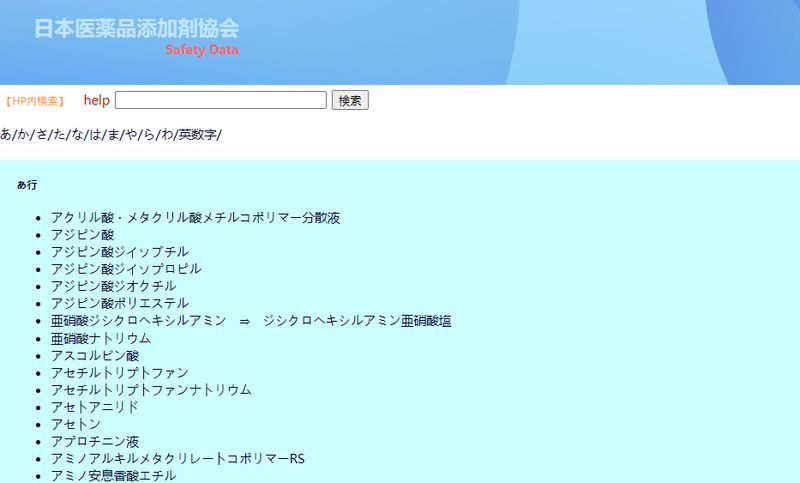Open the アセトアニリド entry
800x483 pixels.
point(95,407)
